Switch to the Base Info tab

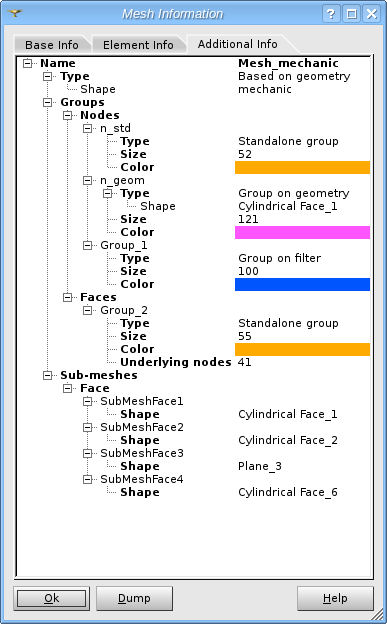[52, 45]
